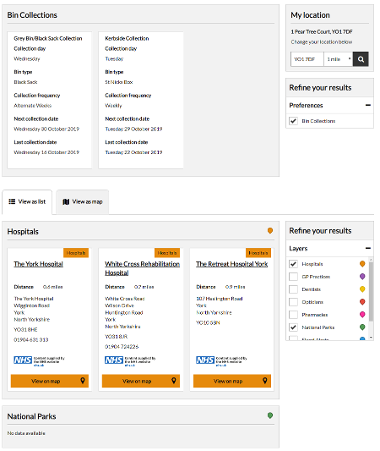This screenshot has height=451, width=380.
Task: Click View on map for The Retreat Hospital
Action: click(232, 381)
